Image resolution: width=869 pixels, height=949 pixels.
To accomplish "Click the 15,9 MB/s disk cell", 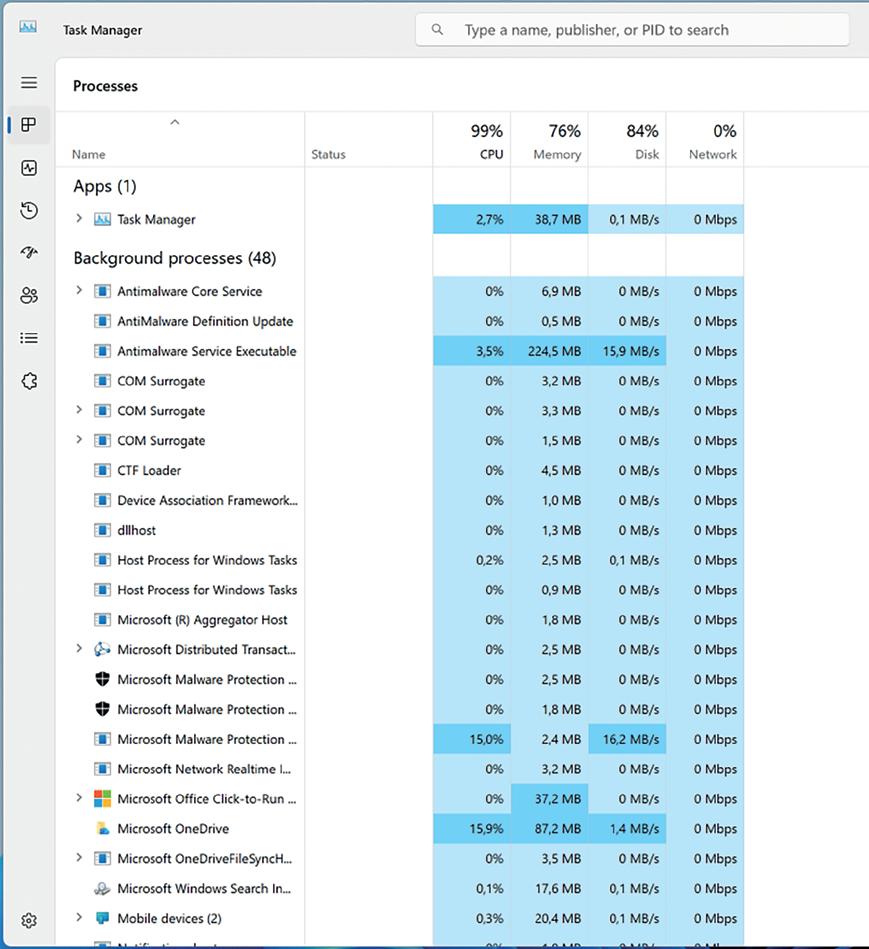I will point(628,351).
